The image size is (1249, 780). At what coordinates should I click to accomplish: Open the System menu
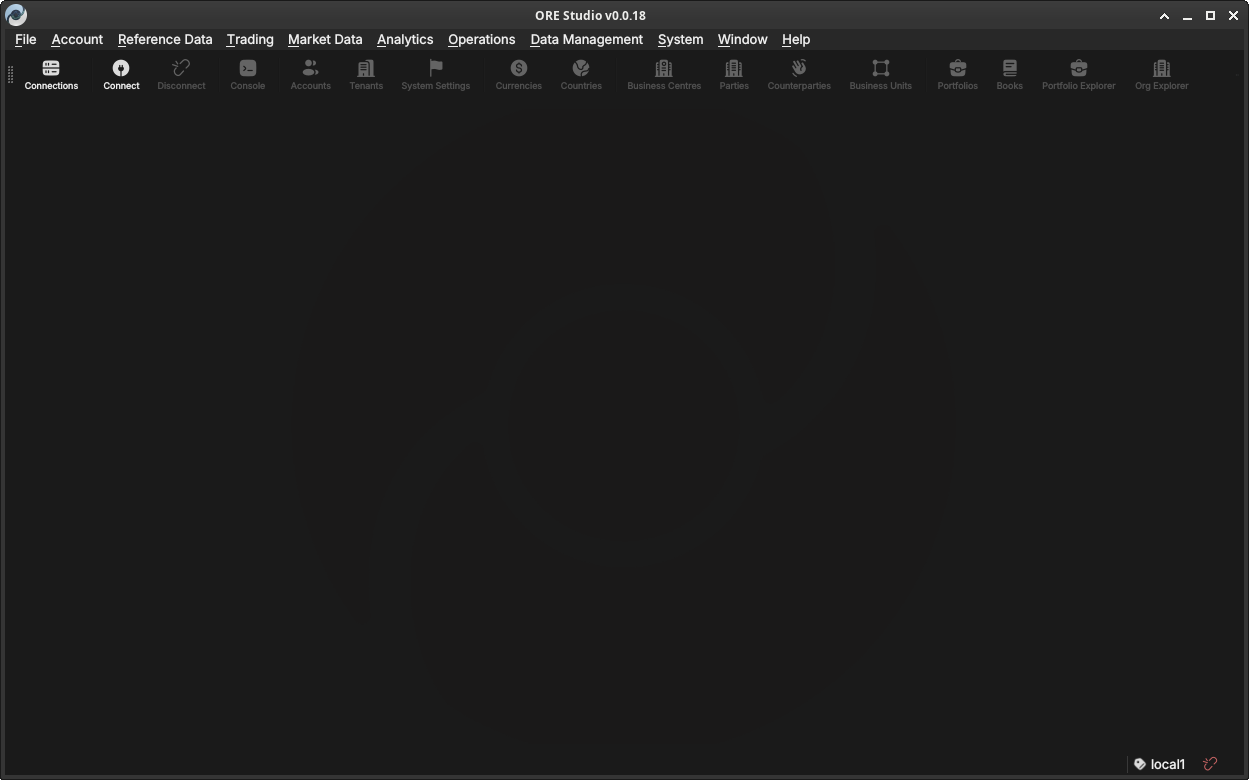click(681, 39)
